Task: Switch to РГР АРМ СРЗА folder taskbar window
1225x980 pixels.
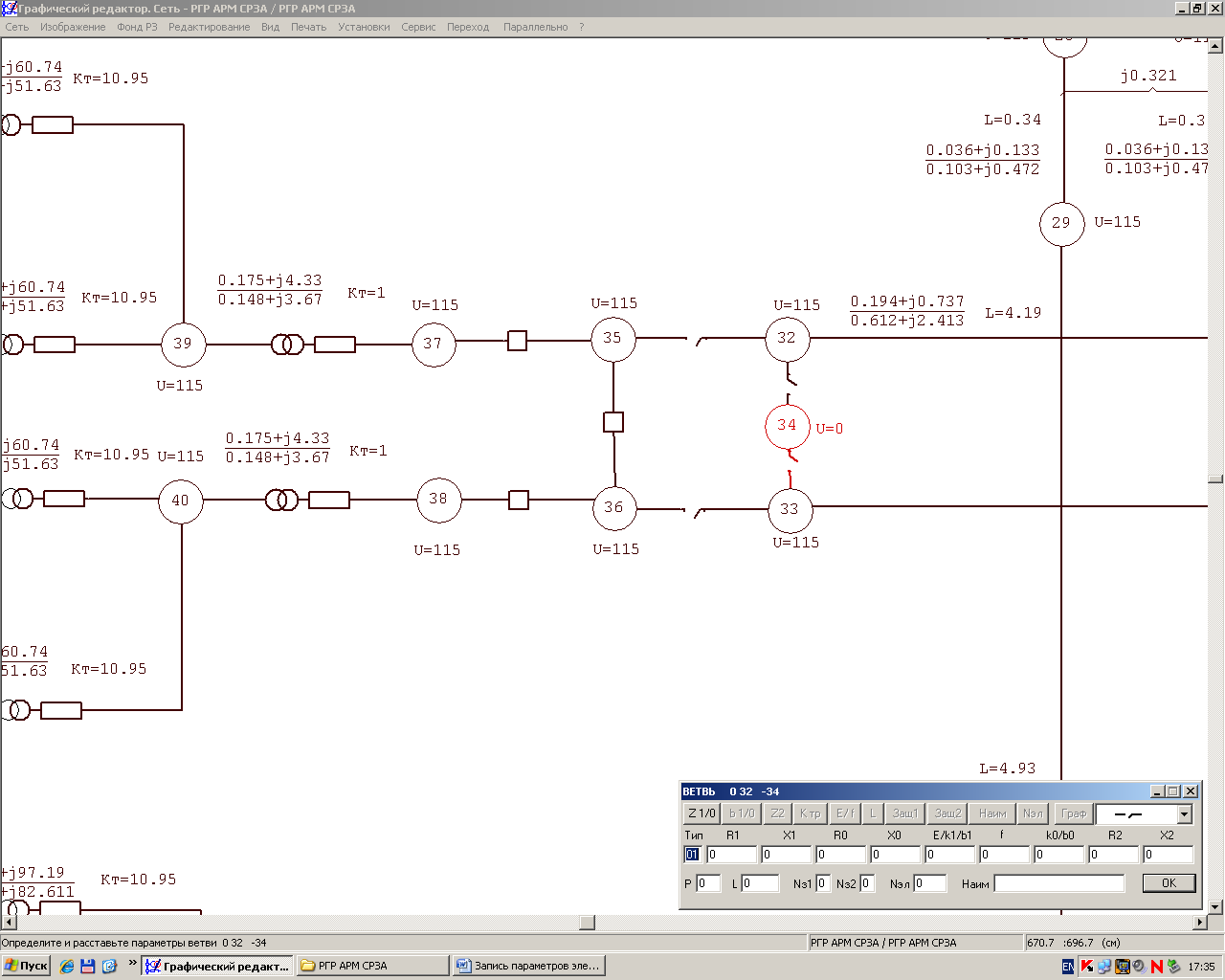Action: click(372, 966)
